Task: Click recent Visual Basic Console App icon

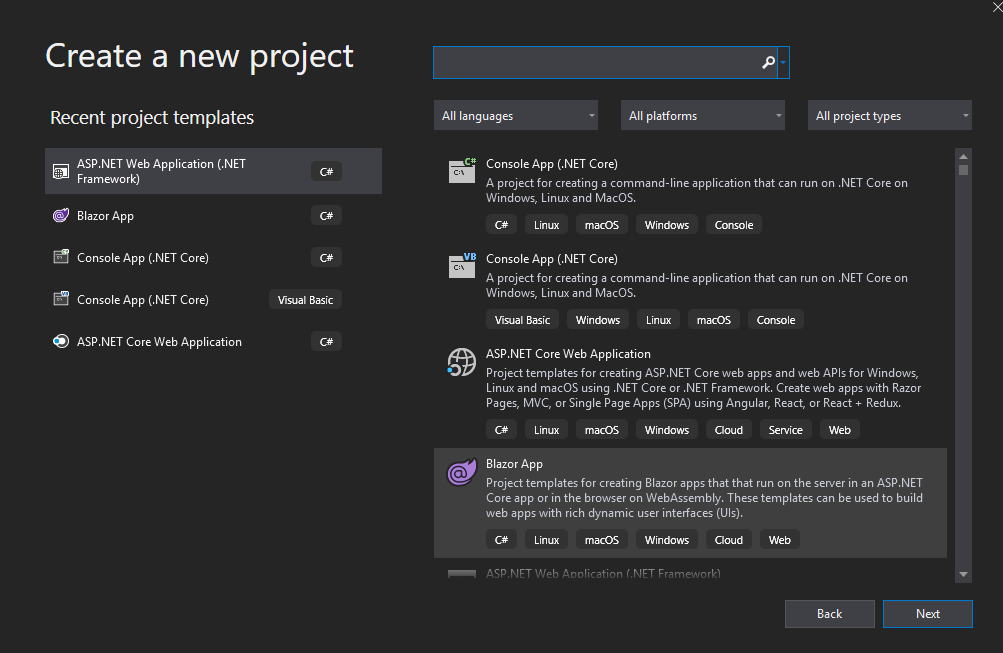Action: (x=60, y=300)
